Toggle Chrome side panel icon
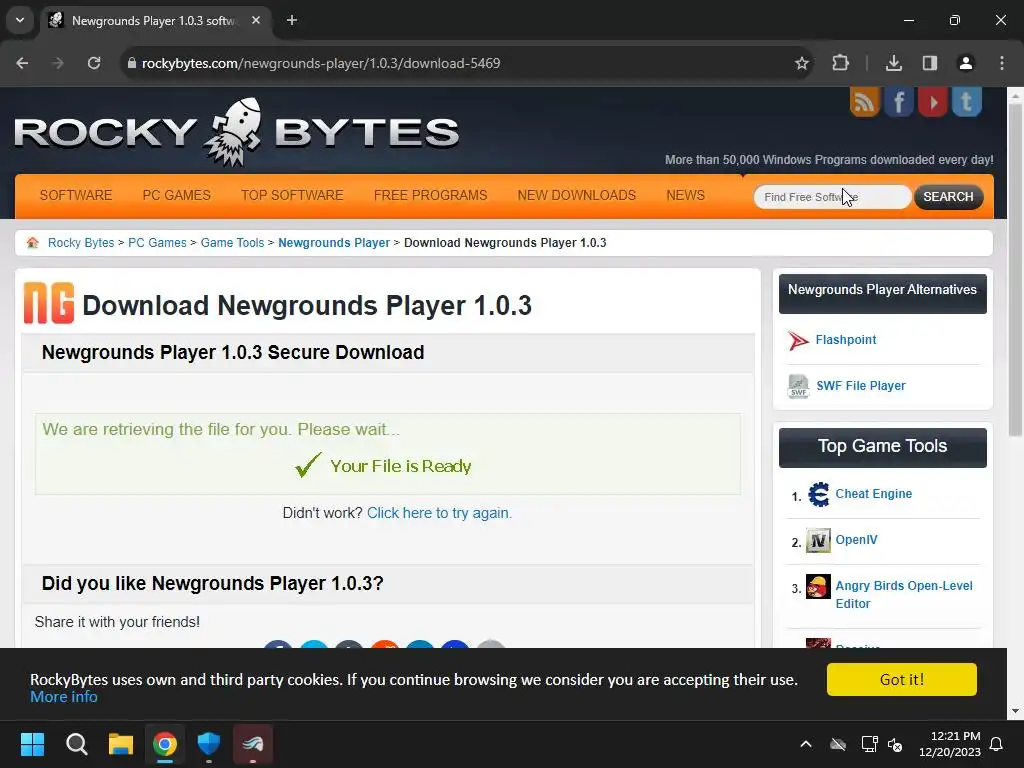 point(930,63)
